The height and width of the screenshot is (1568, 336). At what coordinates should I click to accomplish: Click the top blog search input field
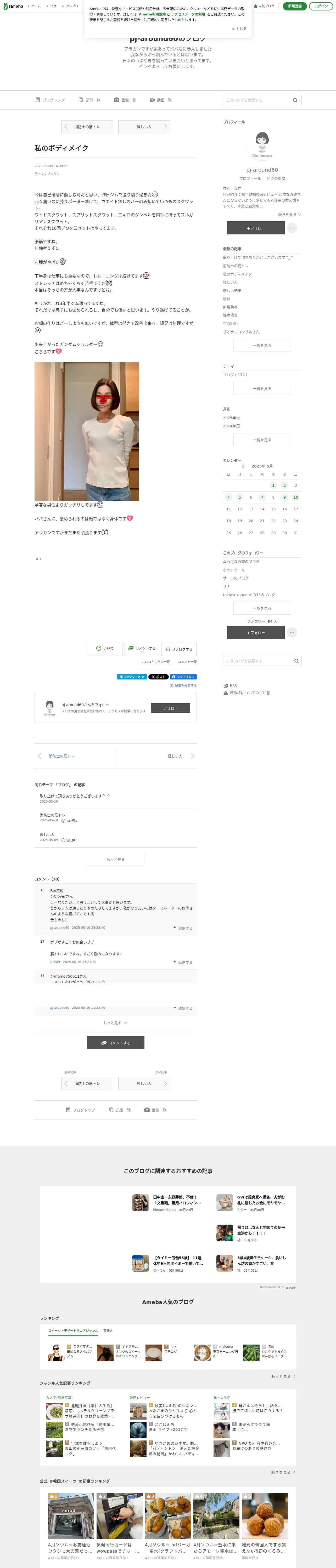(257, 100)
